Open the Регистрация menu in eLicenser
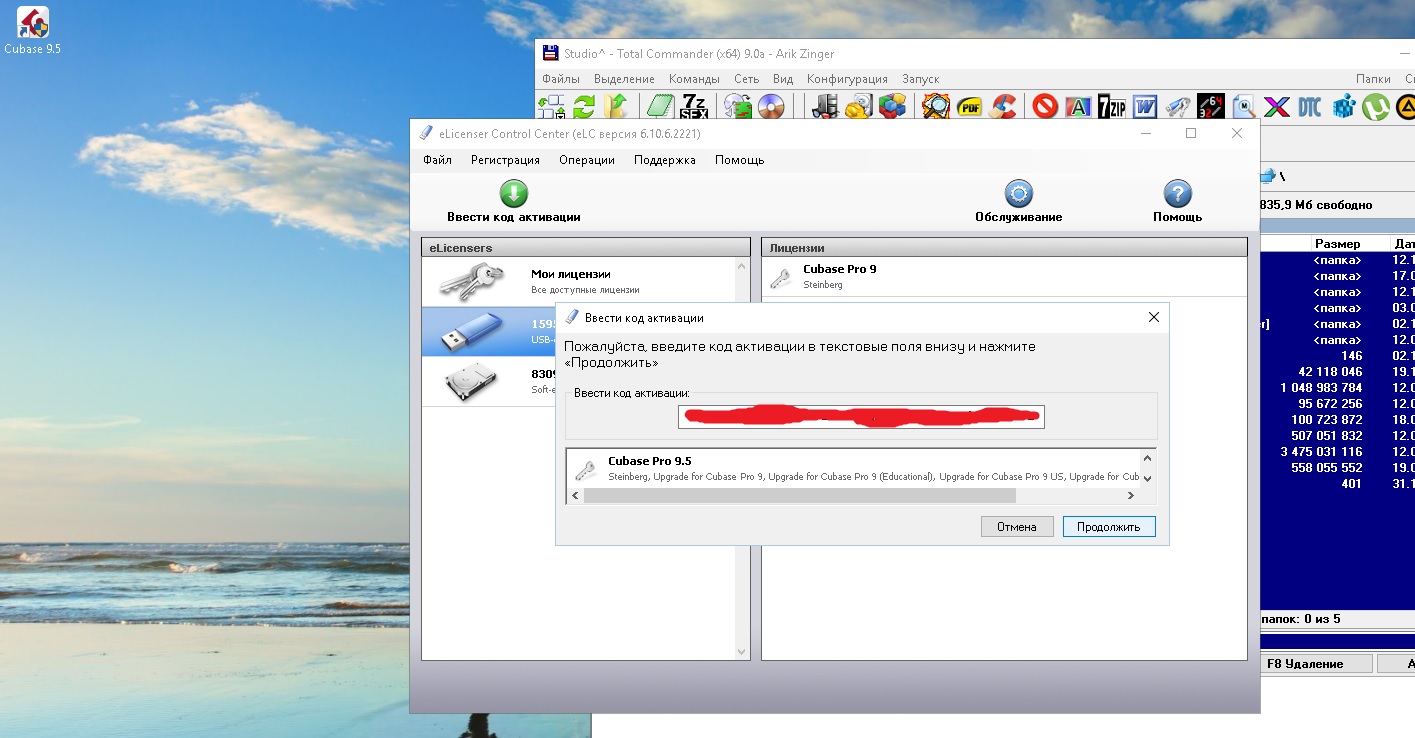The width and height of the screenshot is (1415, 738). 505,160
